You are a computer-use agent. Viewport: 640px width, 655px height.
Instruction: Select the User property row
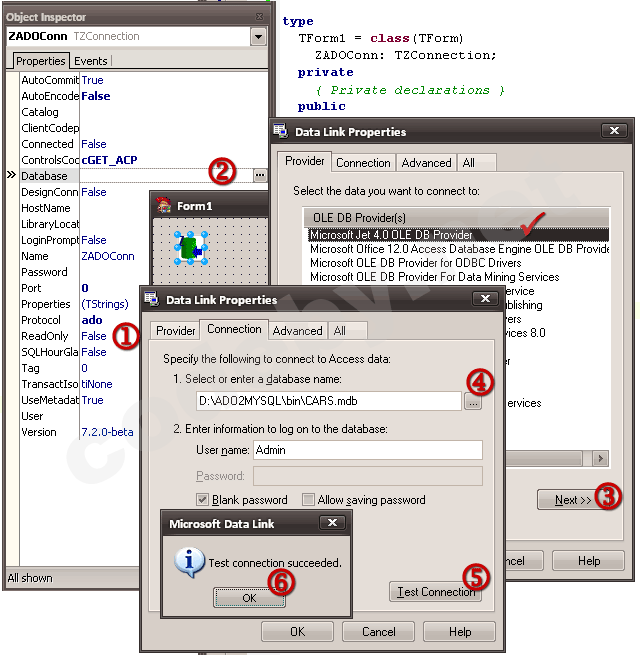[x=79, y=416]
